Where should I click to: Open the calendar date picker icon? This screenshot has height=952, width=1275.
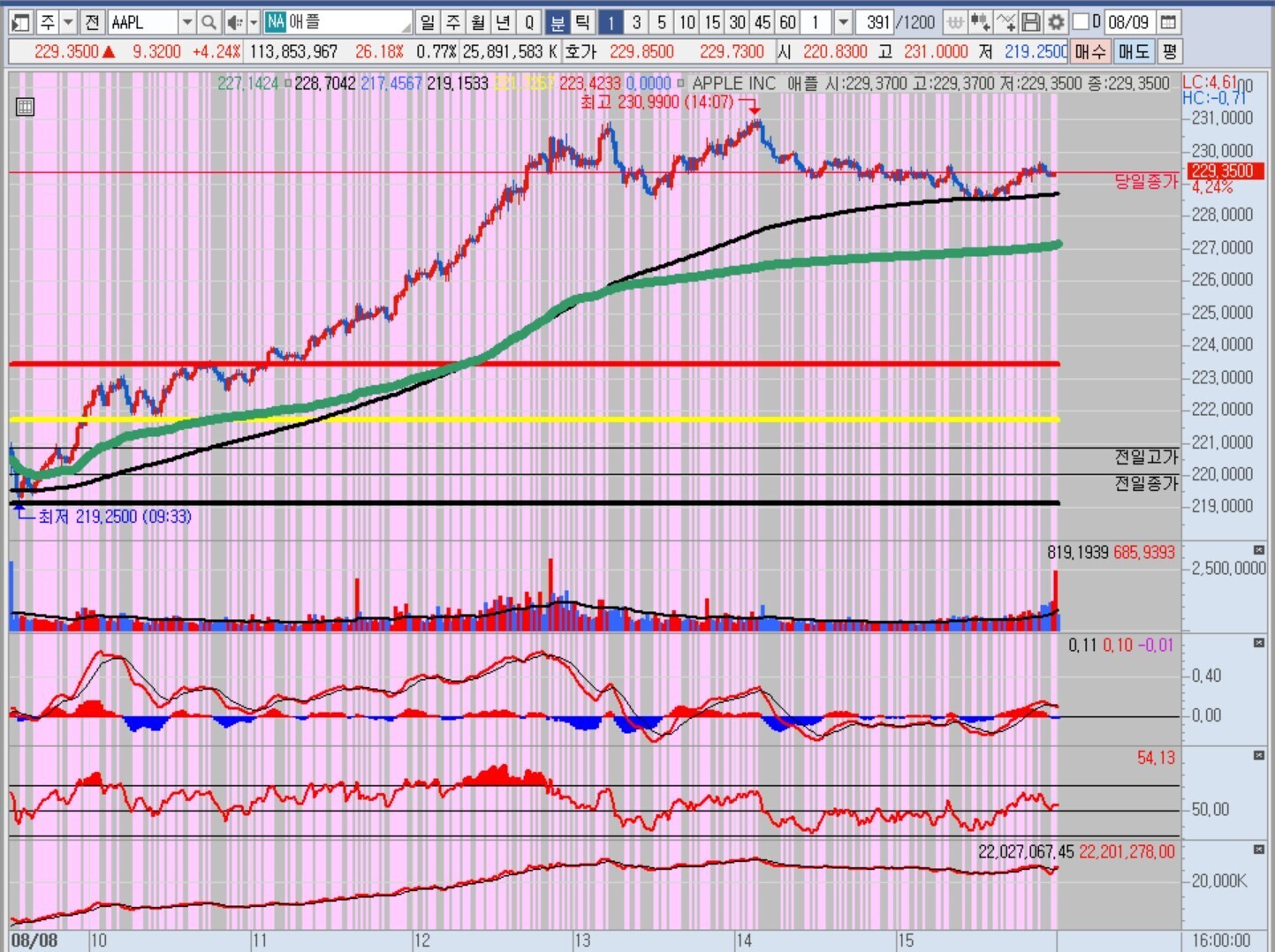1168,22
